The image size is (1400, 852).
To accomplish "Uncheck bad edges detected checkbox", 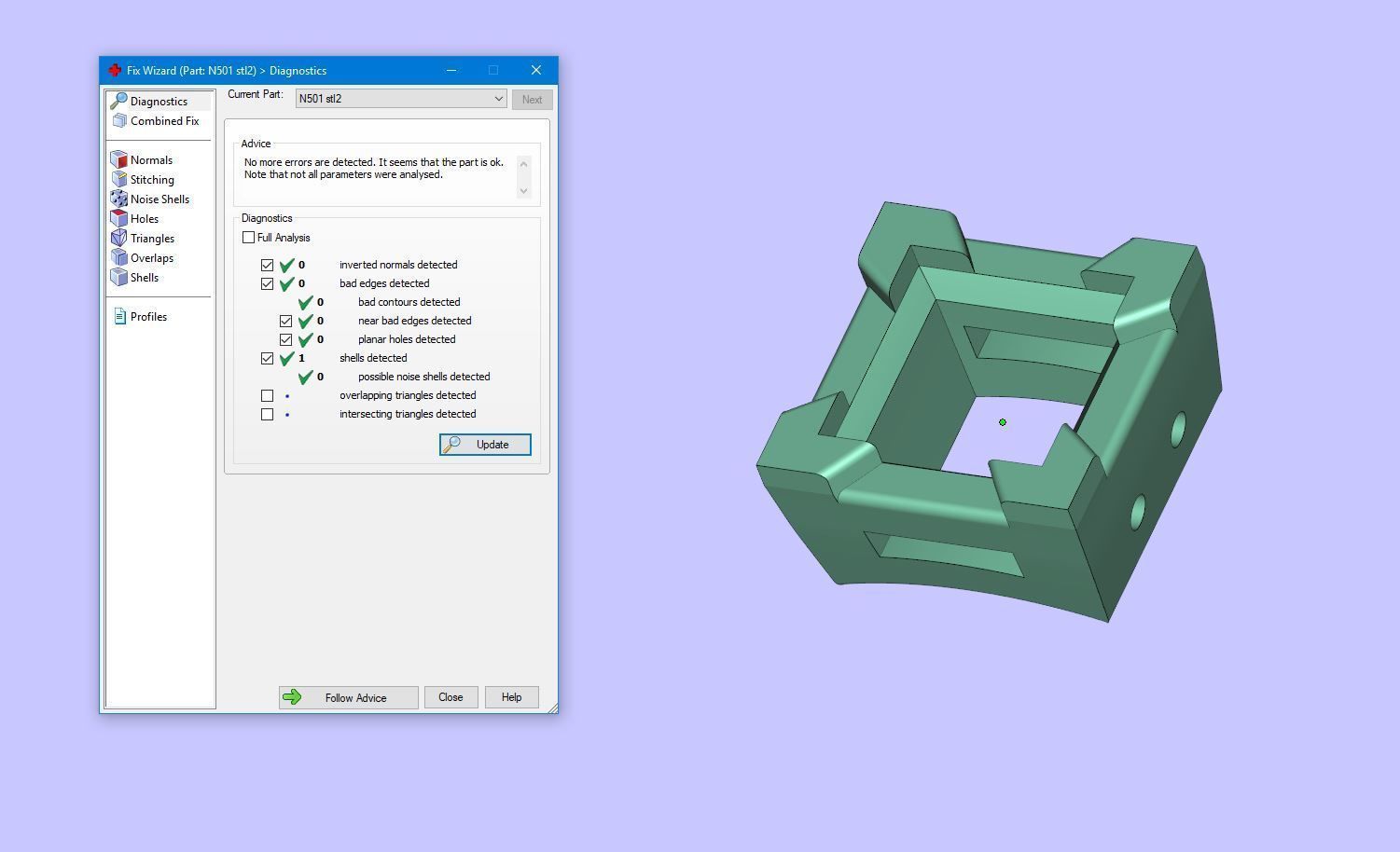I will (x=268, y=283).
